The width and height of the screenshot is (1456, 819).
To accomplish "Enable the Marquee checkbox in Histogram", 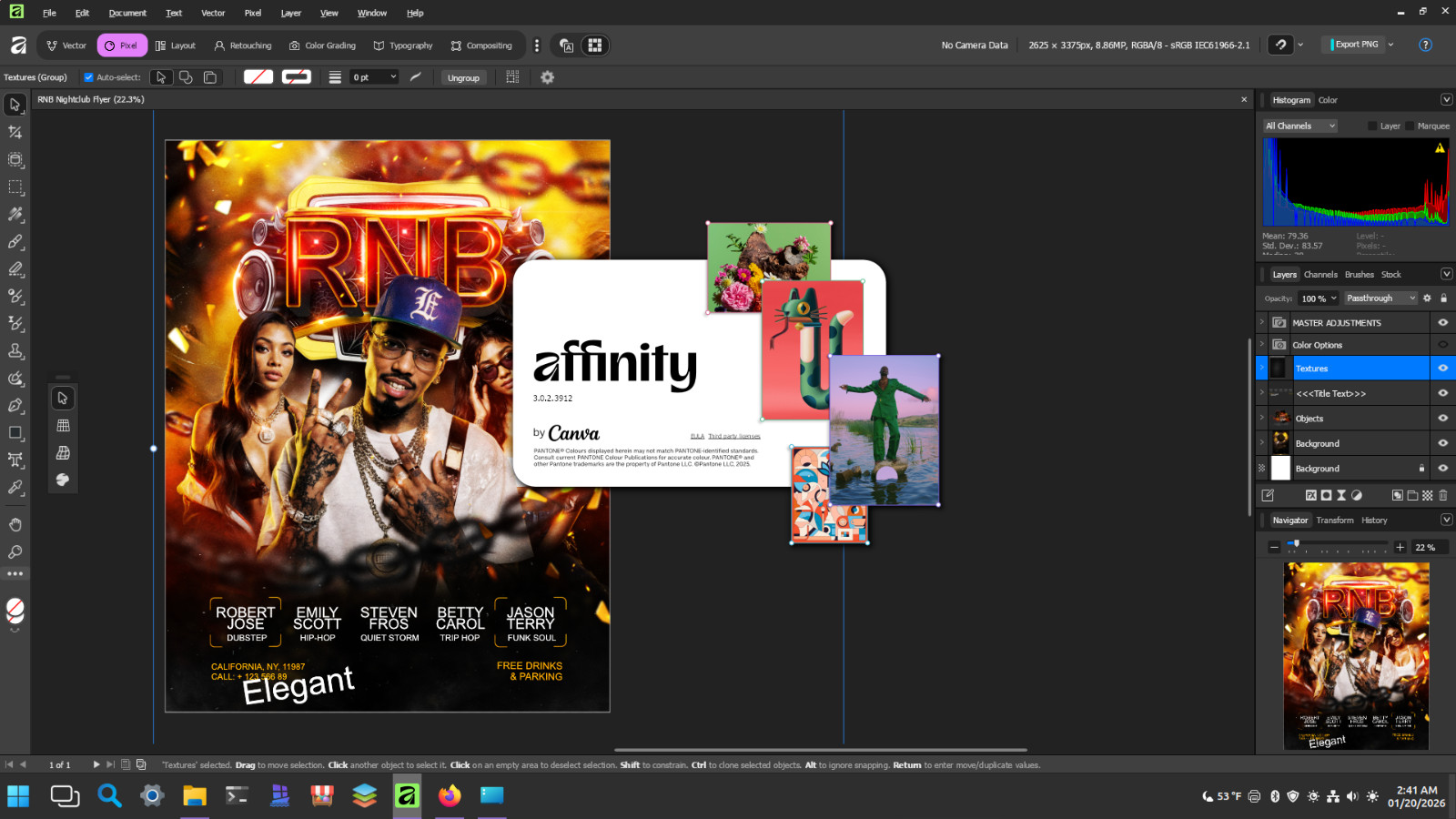I will (x=1410, y=126).
